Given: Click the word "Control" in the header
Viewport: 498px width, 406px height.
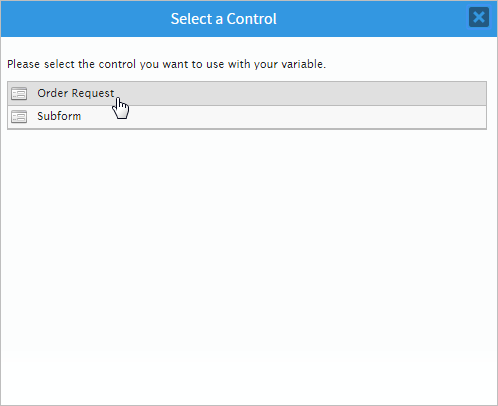Looking at the screenshot, I should pos(252,19).
